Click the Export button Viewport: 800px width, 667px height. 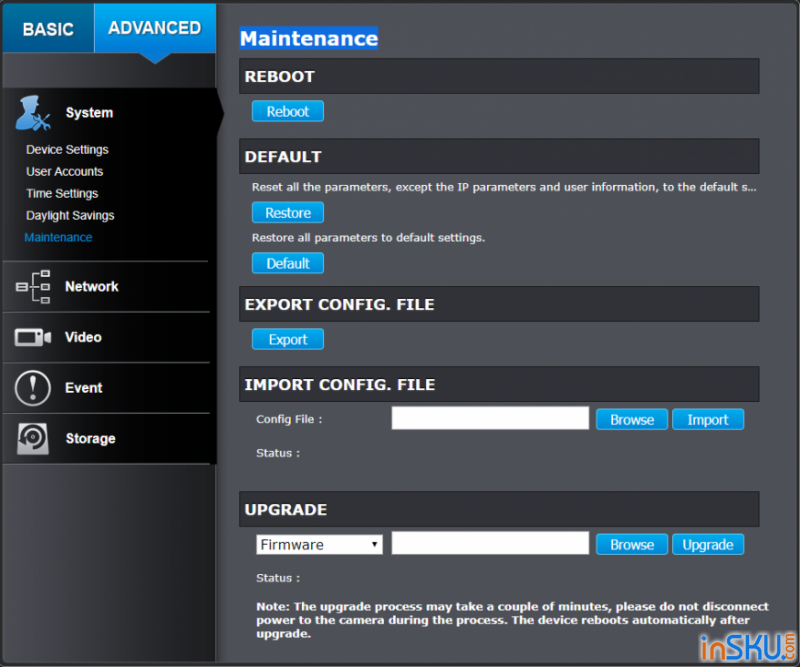click(x=288, y=339)
